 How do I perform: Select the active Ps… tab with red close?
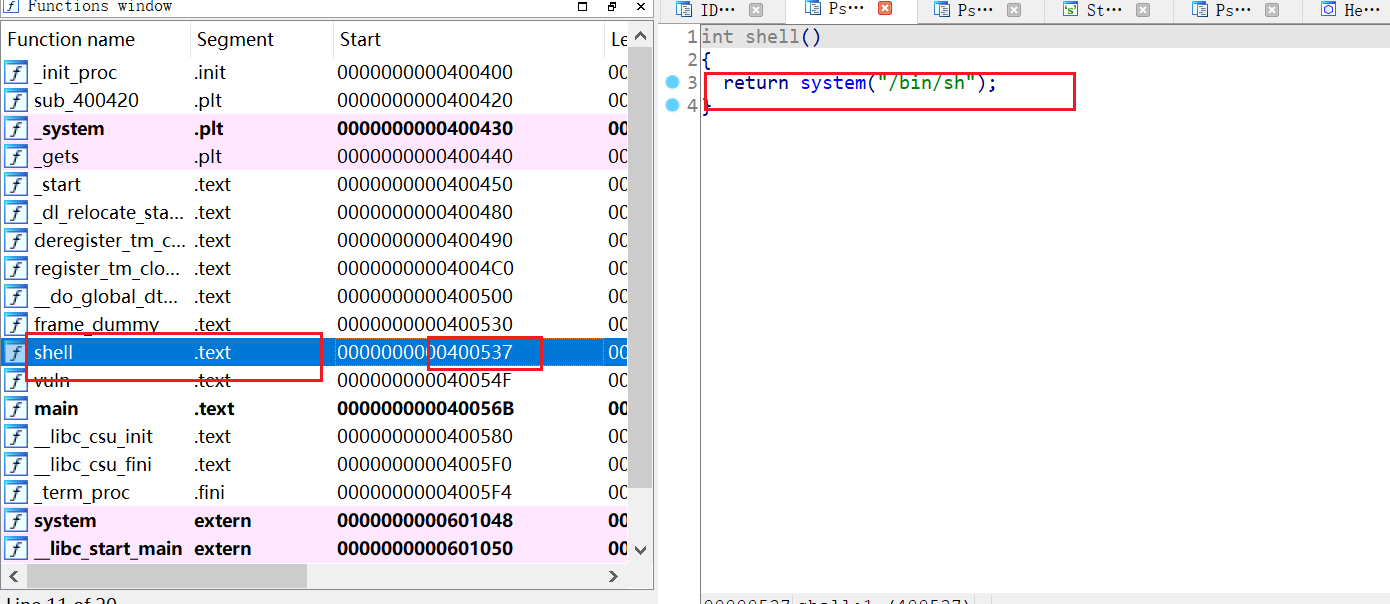click(850, 10)
